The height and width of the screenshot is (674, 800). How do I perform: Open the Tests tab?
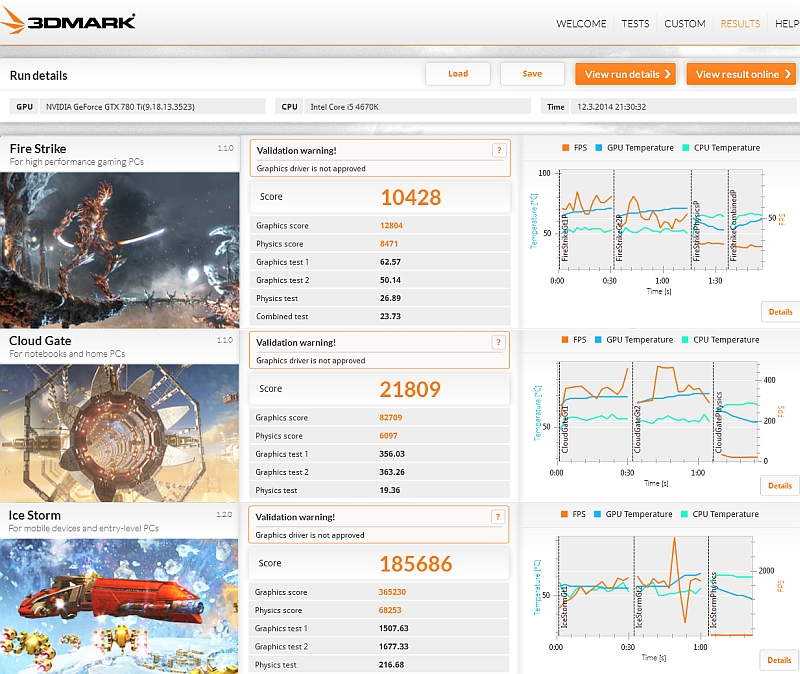coord(635,23)
